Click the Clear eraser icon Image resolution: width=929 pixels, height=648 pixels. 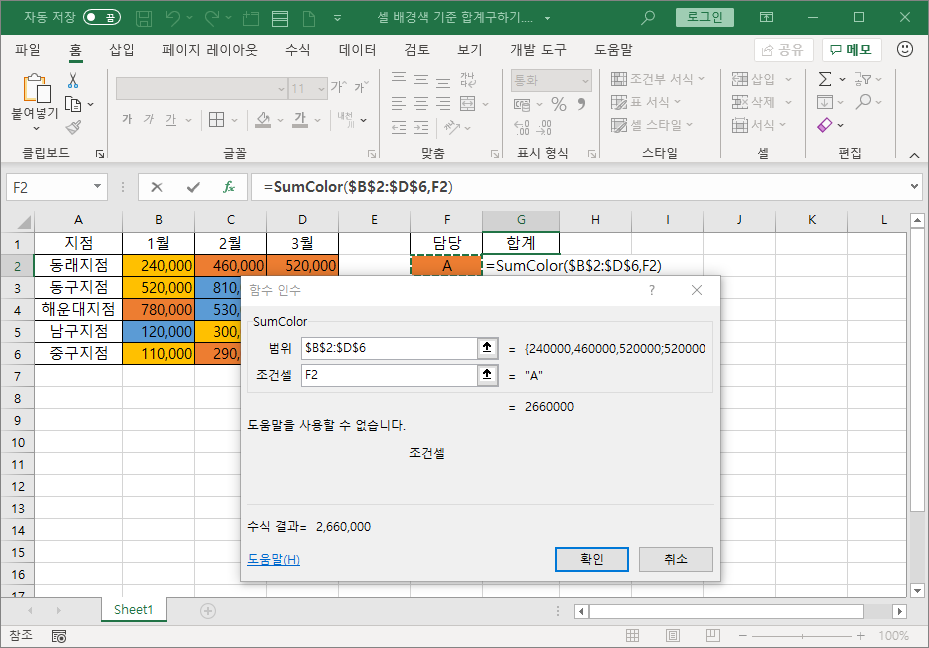coord(825,125)
